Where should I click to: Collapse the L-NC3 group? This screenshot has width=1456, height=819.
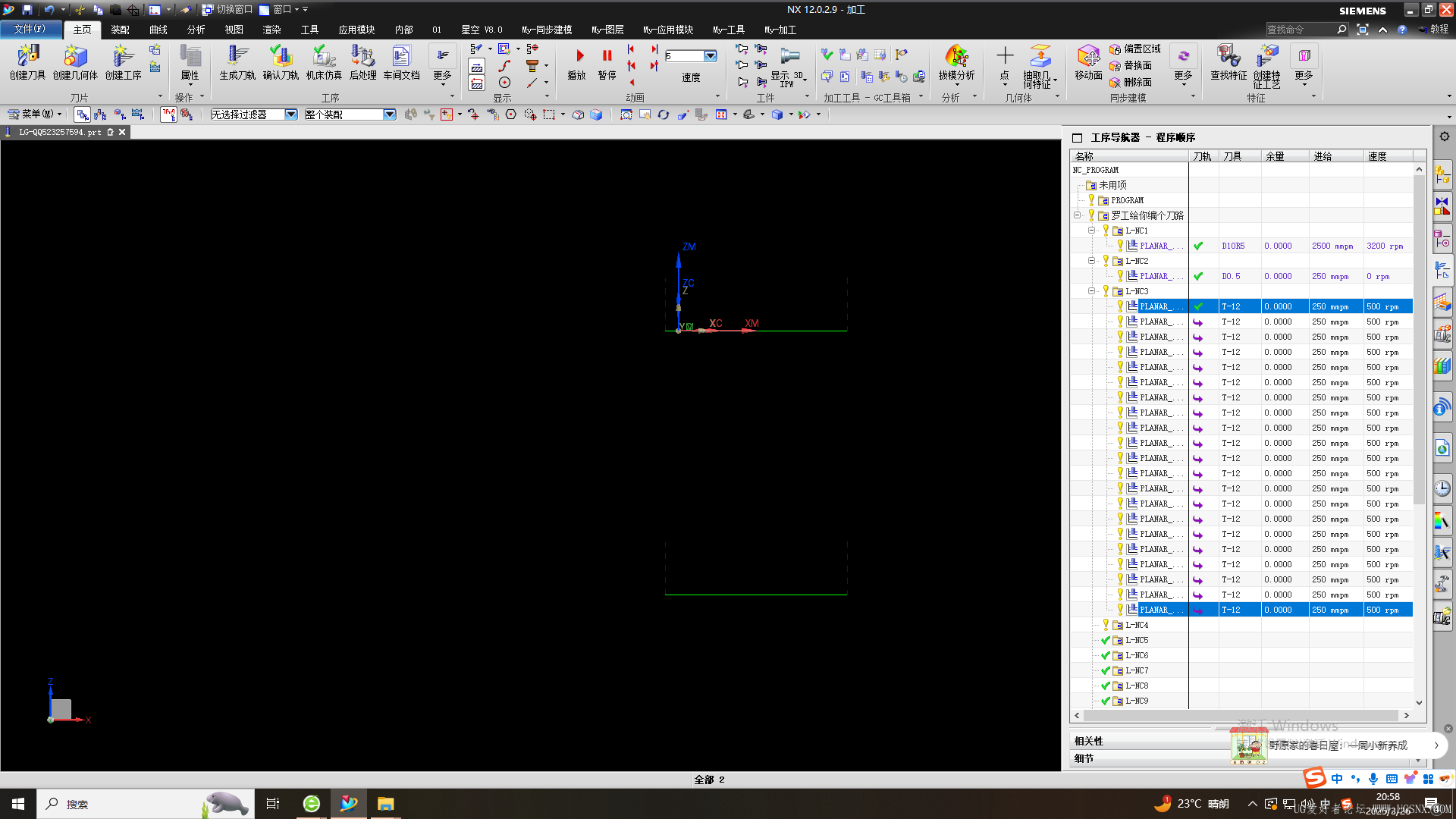1091,290
